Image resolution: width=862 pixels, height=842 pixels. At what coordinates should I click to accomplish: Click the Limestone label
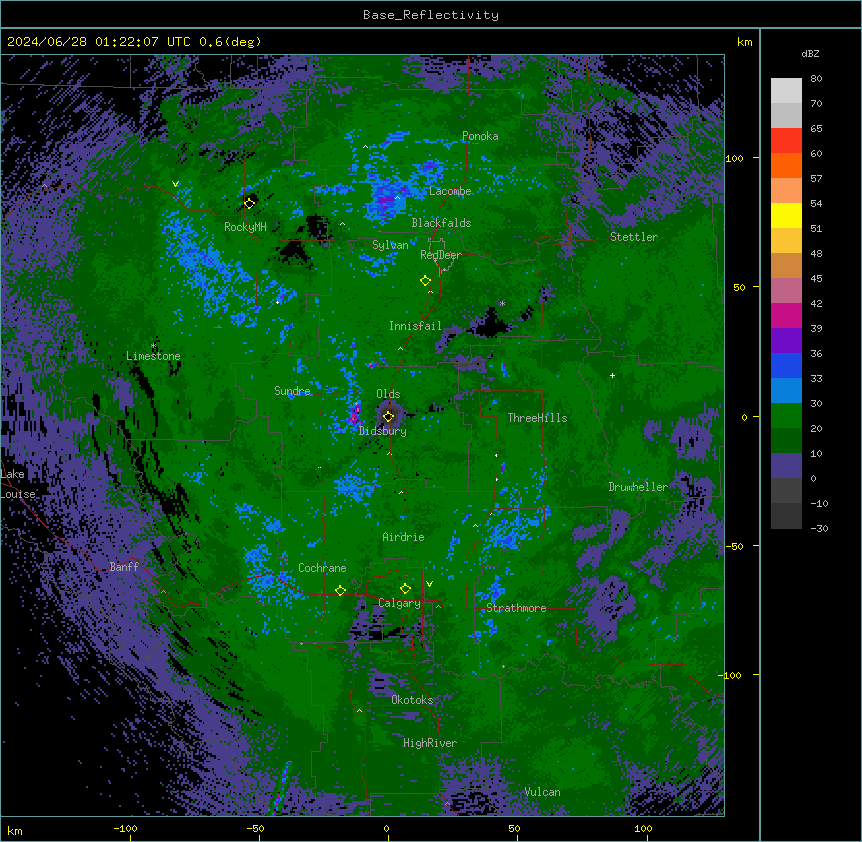(153, 356)
